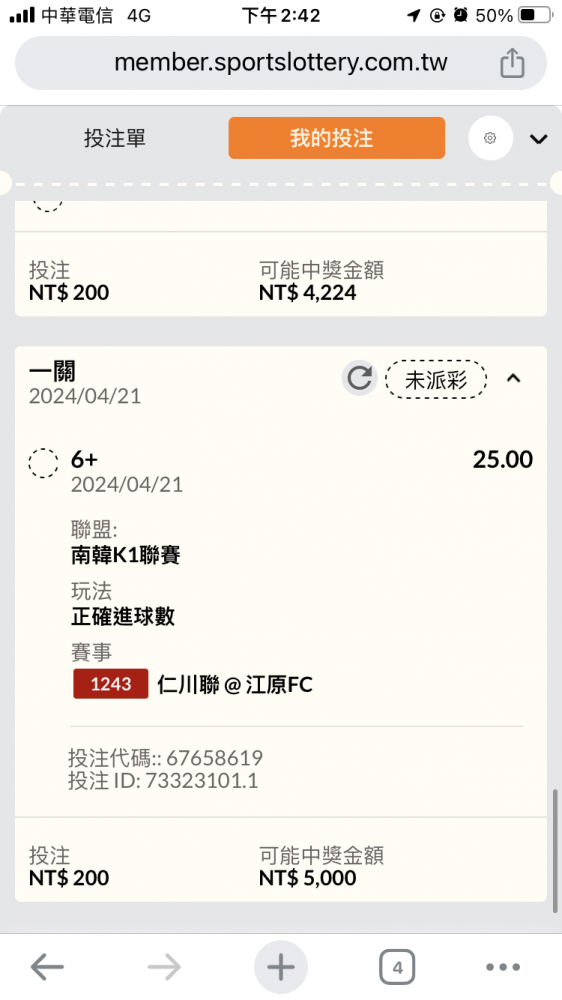Collapse the 一關 bet details chevron
This screenshot has height=1000, width=562.
(x=514, y=378)
